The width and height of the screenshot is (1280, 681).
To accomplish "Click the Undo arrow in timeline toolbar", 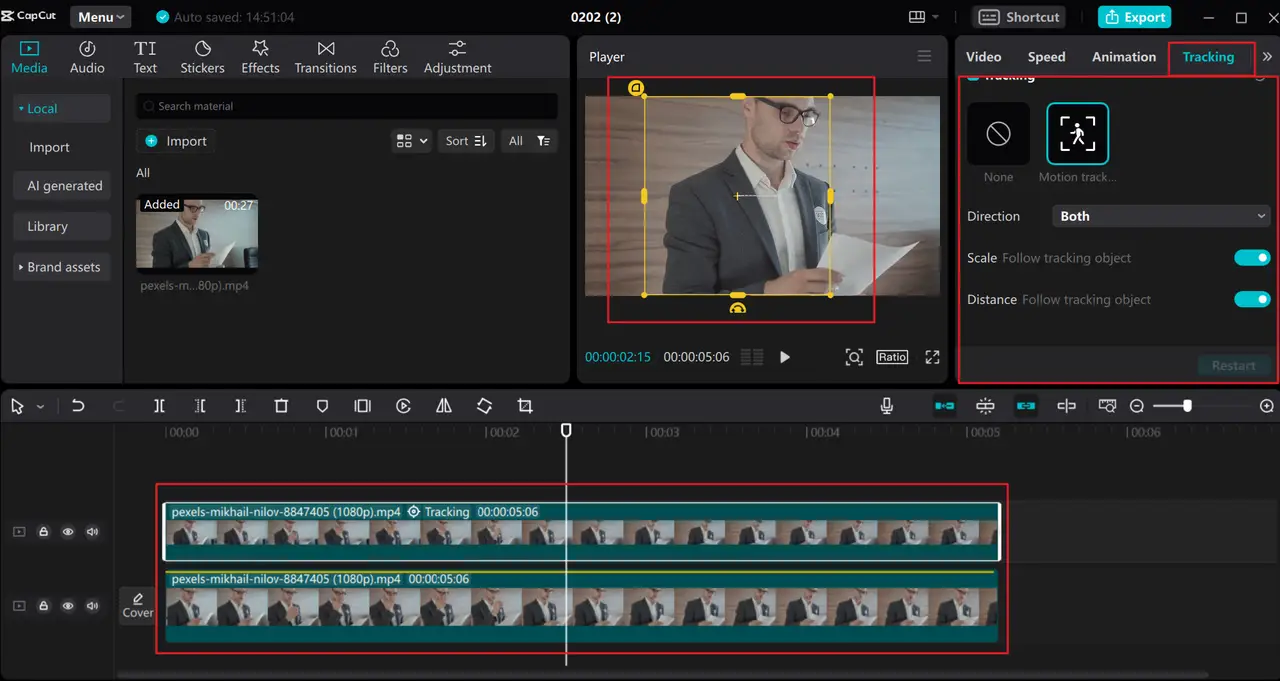I will [x=78, y=406].
